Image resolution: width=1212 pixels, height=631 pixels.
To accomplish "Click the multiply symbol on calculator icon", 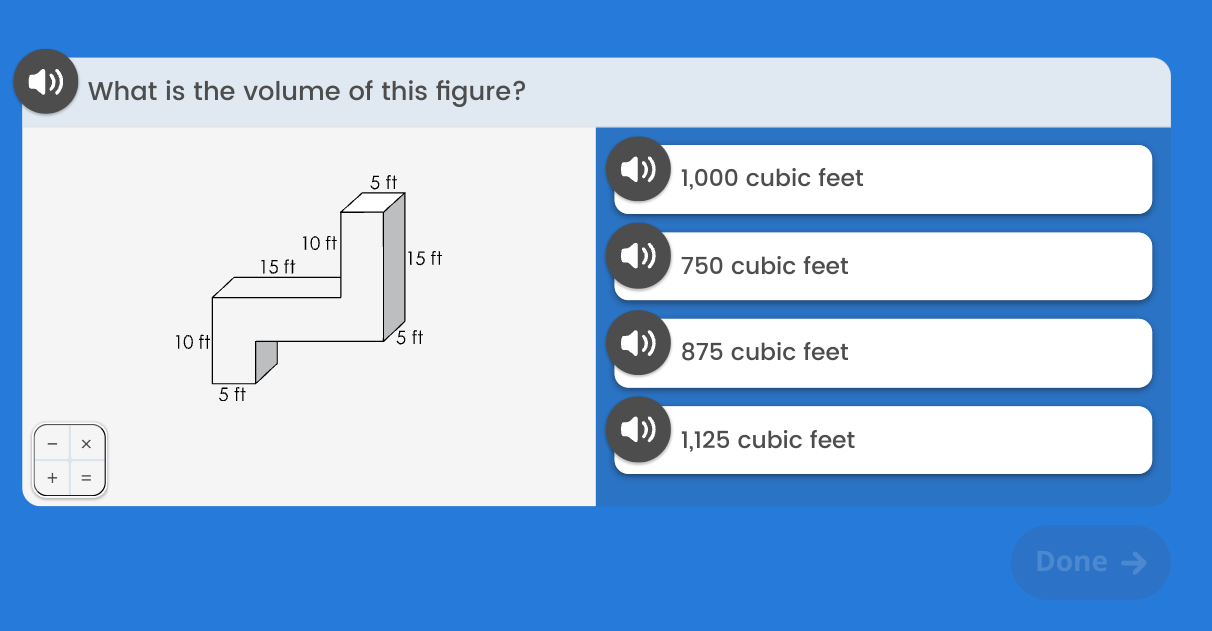I will tap(86, 443).
